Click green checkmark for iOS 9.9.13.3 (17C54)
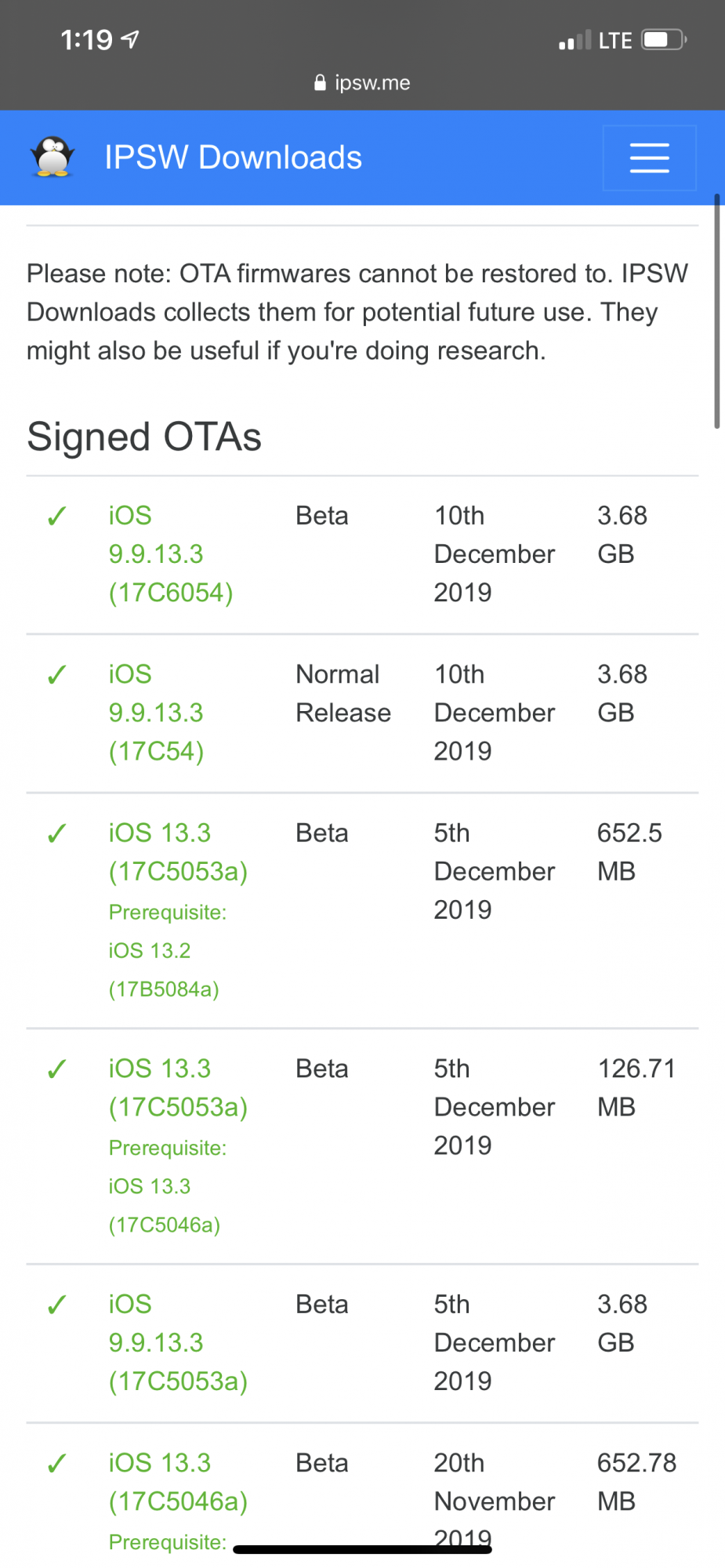The height and width of the screenshot is (1568, 725). coord(56,674)
